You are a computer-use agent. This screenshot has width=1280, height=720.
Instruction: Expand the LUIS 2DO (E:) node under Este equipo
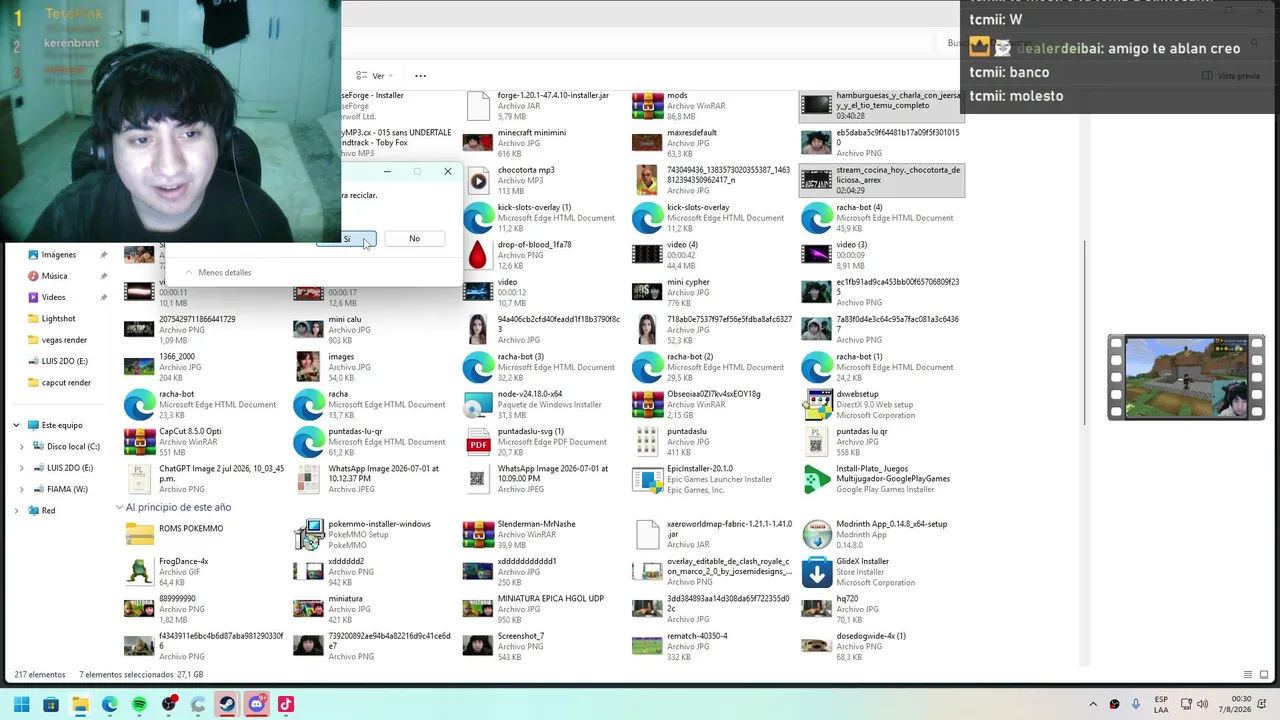click(x=22, y=468)
